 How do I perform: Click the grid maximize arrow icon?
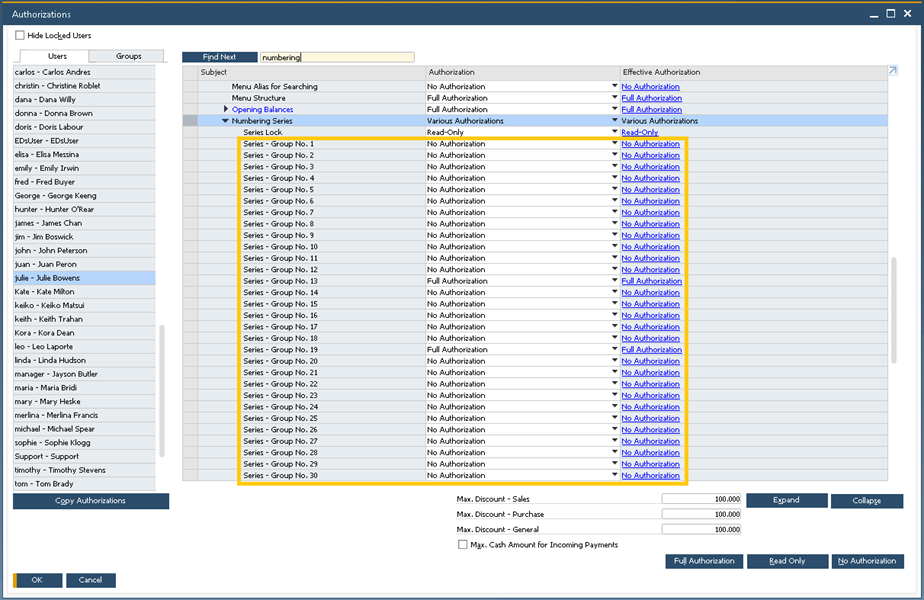892,71
